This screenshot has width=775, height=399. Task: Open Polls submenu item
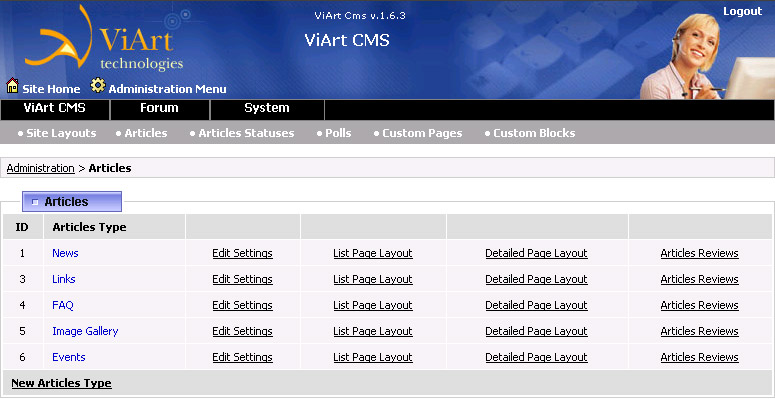[338, 133]
